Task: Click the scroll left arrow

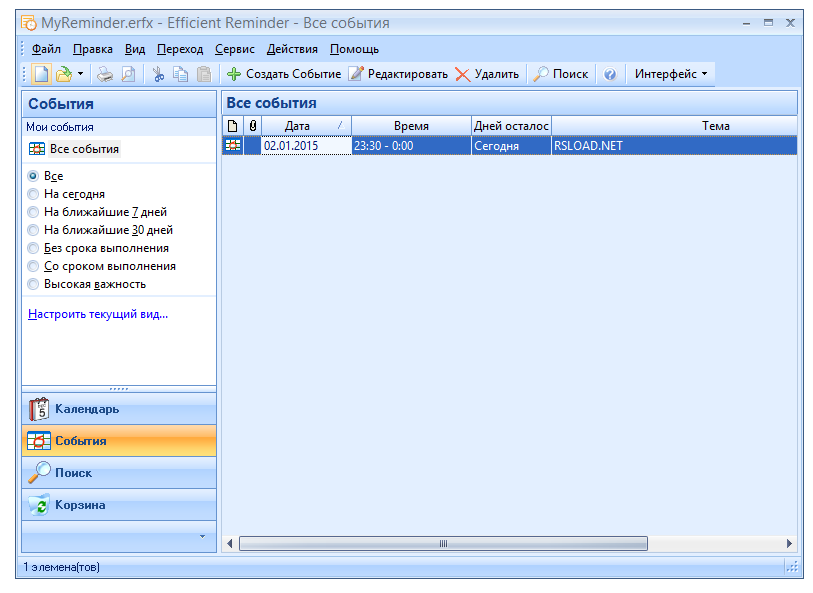Action: tap(230, 544)
